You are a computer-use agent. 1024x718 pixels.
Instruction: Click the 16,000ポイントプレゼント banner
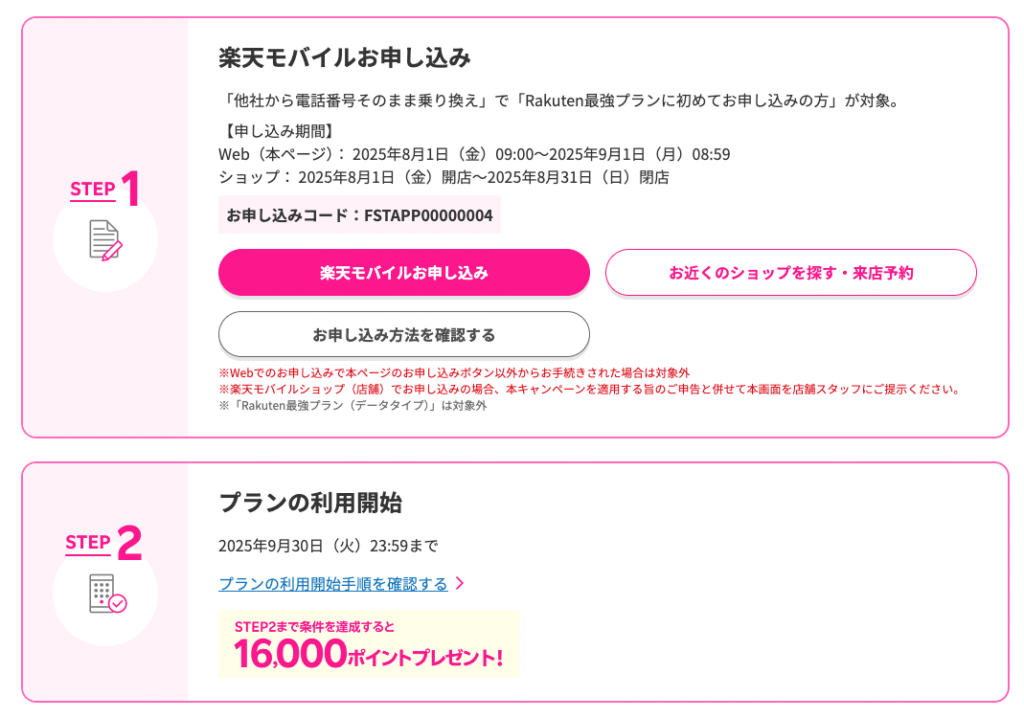click(368, 644)
